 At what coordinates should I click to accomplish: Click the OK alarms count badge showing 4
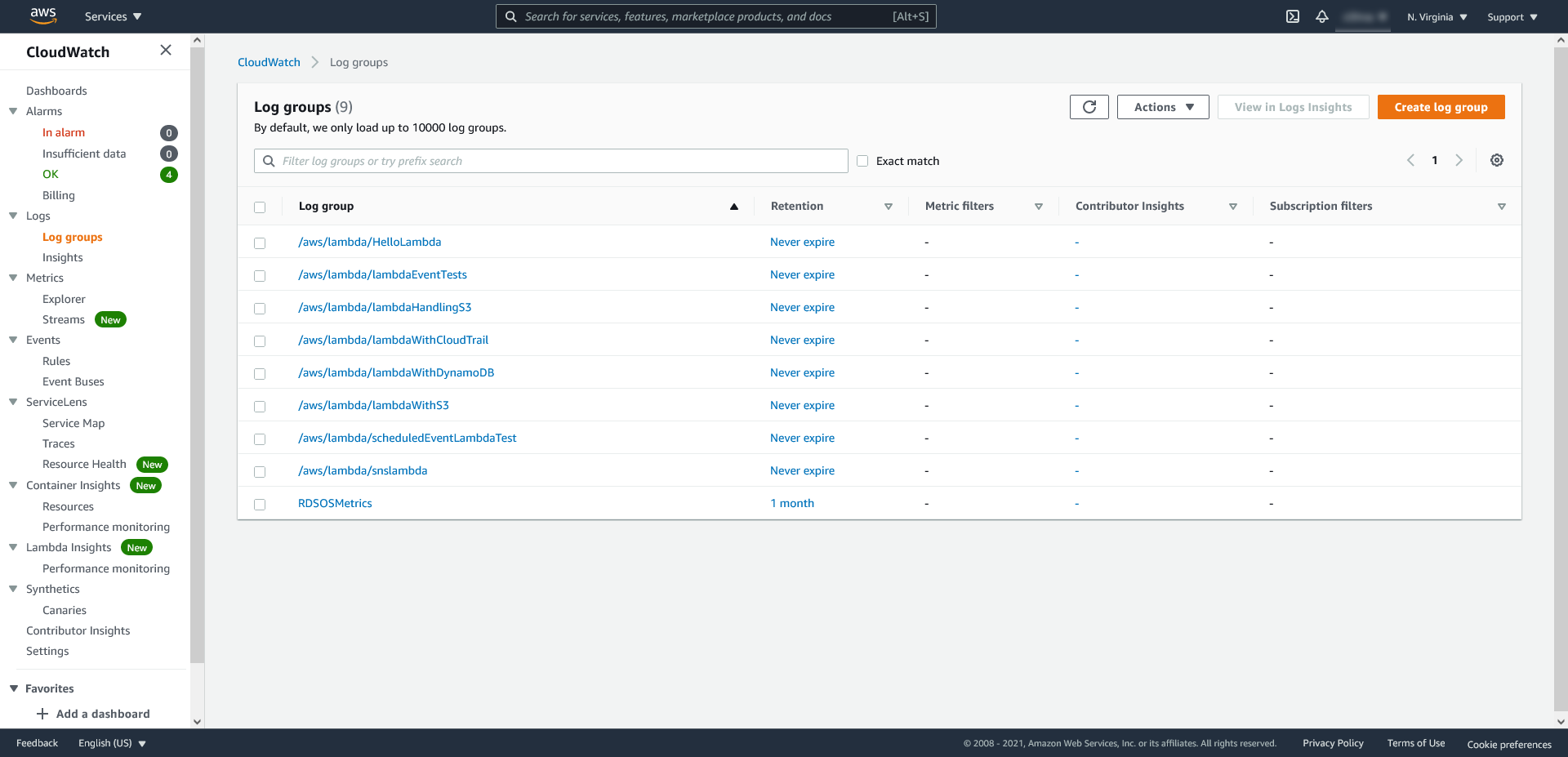point(169,175)
